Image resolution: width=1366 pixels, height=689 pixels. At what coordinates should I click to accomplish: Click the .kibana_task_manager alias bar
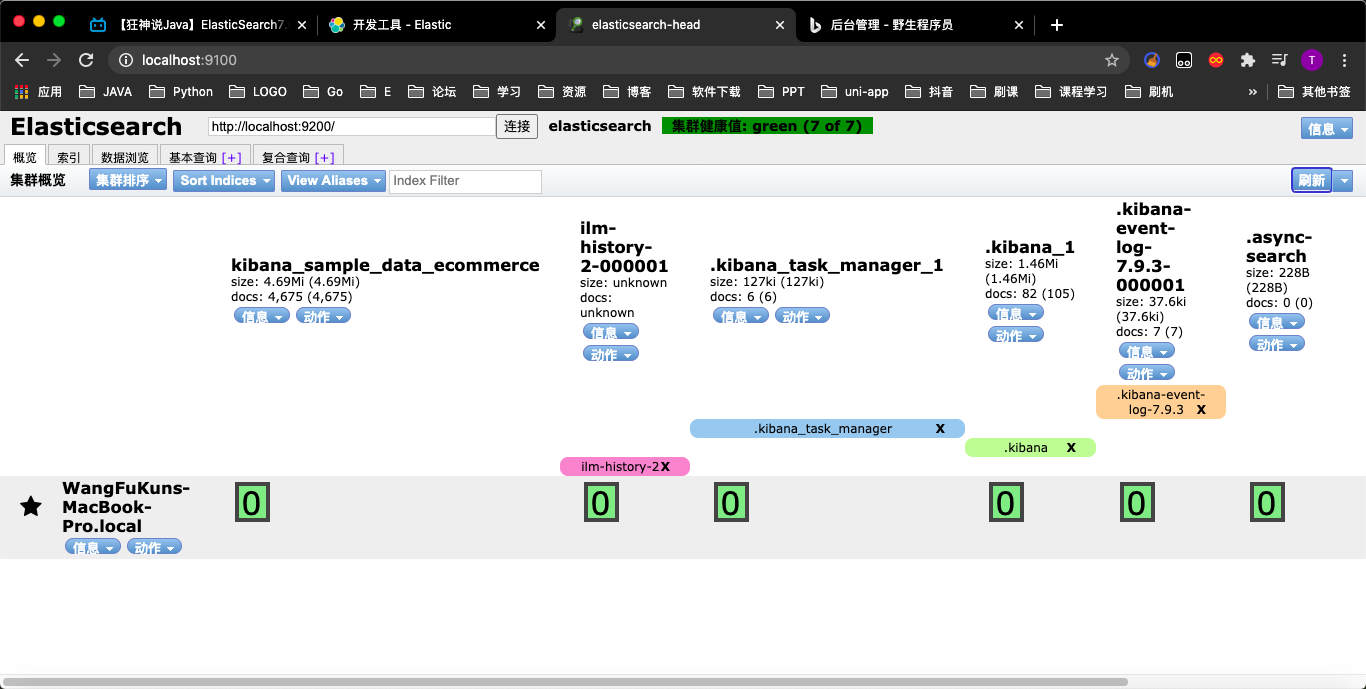coord(827,428)
